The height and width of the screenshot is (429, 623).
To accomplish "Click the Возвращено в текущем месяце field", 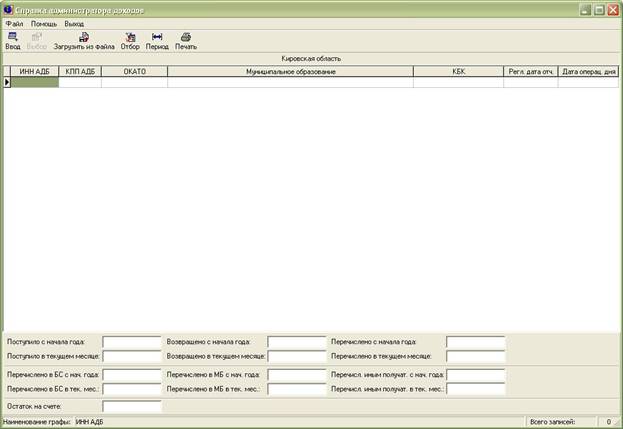I will [x=297, y=356].
